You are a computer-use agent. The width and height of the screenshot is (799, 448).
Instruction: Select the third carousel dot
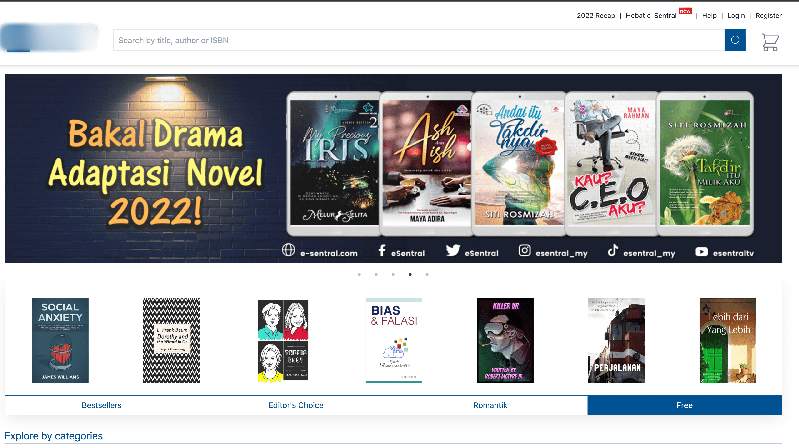pos(393,274)
